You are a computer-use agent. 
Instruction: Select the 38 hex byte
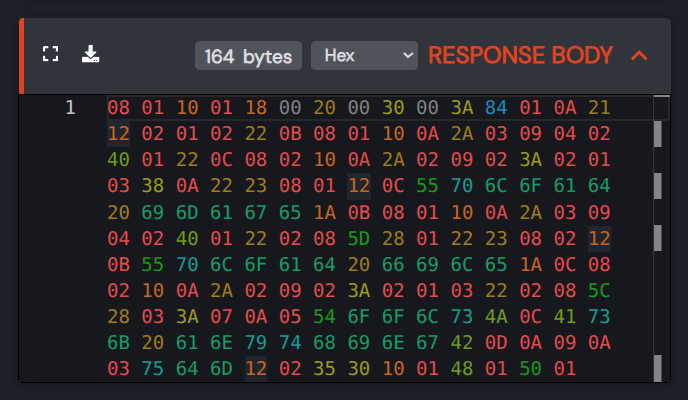point(153,185)
